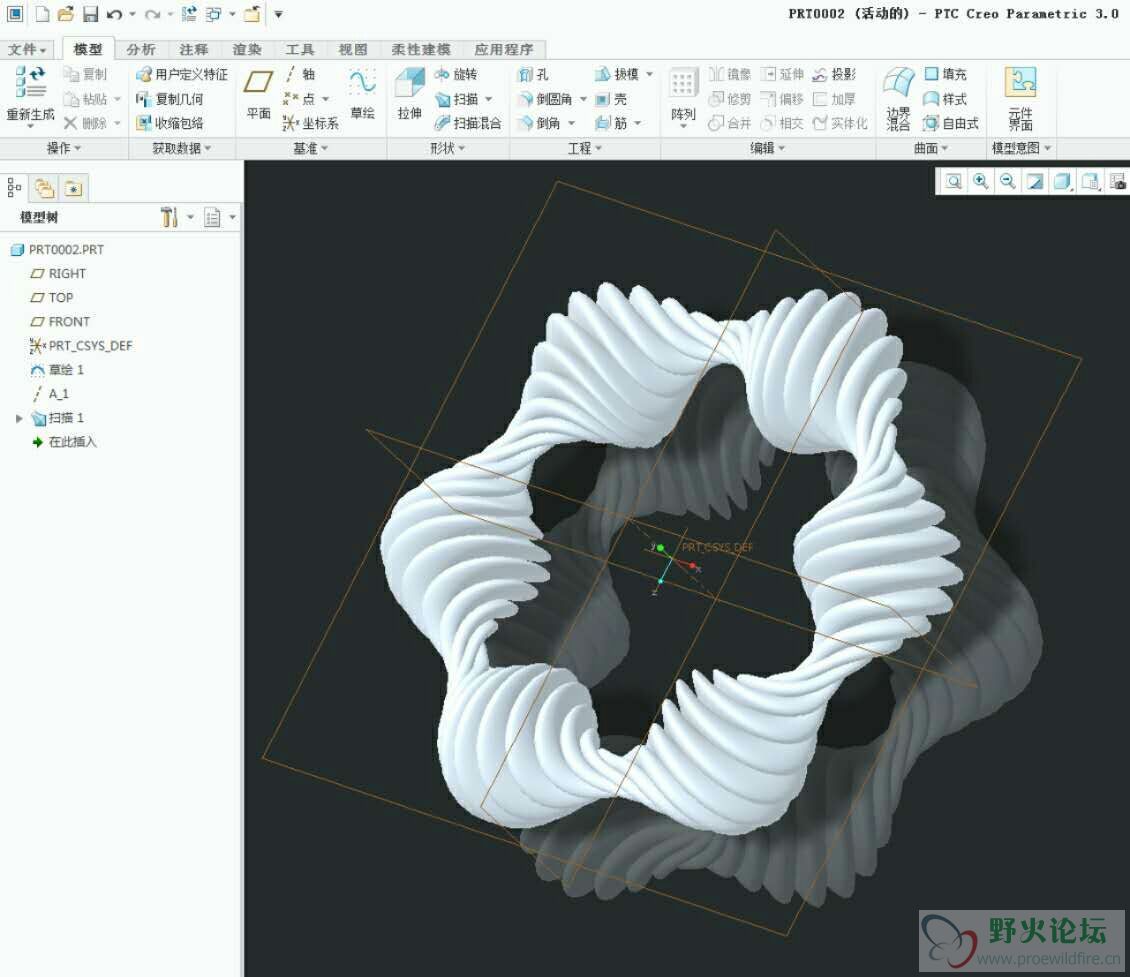The height and width of the screenshot is (977, 1130).
Task: Switch to the 分析 (Analysis) tab
Action: click(x=141, y=49)
